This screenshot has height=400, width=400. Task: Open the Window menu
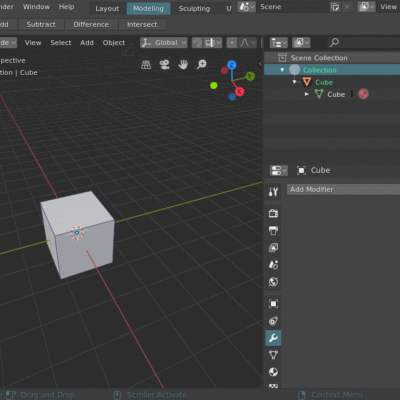tap(36, 7)
